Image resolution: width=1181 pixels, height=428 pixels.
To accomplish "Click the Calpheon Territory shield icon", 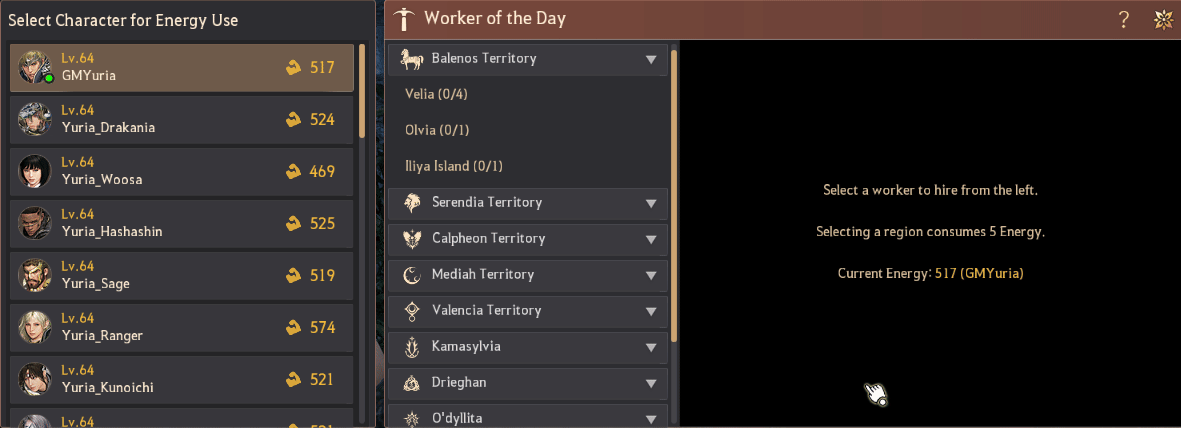I will [x=412, y=239].
